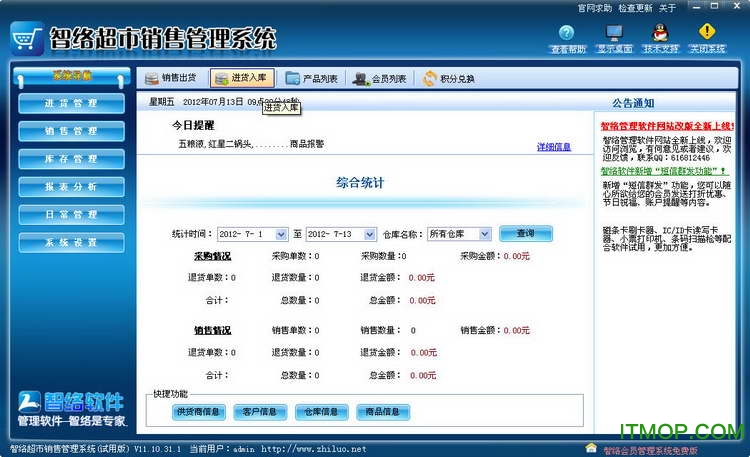Expand the start date dropdown 2012-7-1
The width and height of the screenshot is (750, 457).
[x=281, y=234]
